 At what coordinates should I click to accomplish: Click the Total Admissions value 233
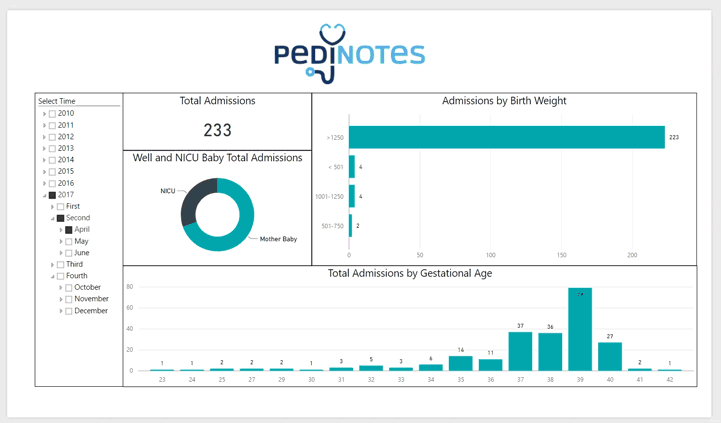click(x=217, y=130)
